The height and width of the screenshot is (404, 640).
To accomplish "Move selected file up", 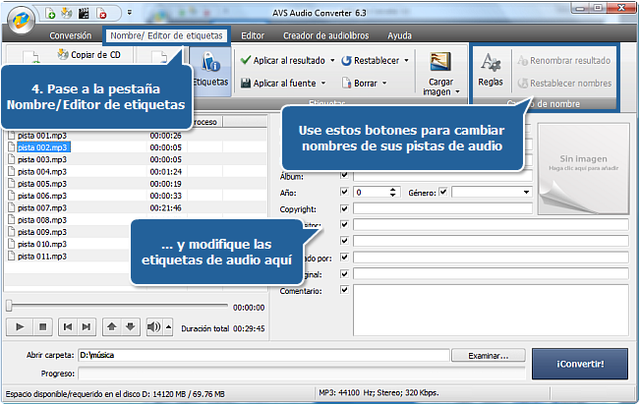I will (111, 327).
